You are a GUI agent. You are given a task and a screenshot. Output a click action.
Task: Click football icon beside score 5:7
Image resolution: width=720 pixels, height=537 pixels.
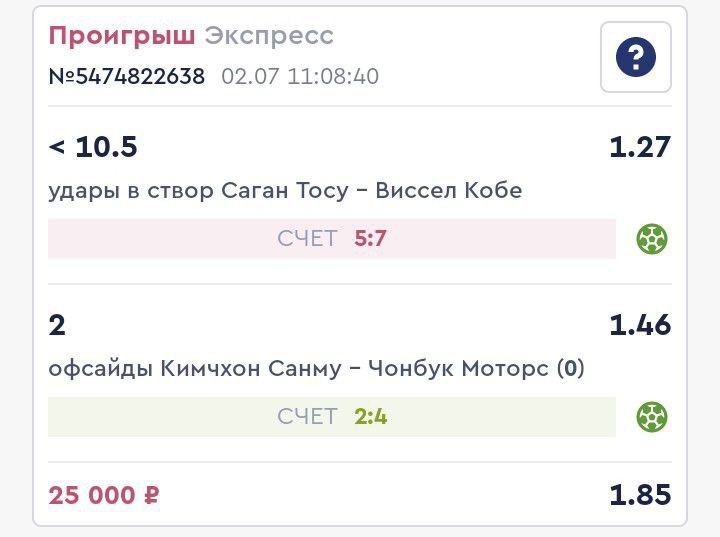[x=652, y=239]
